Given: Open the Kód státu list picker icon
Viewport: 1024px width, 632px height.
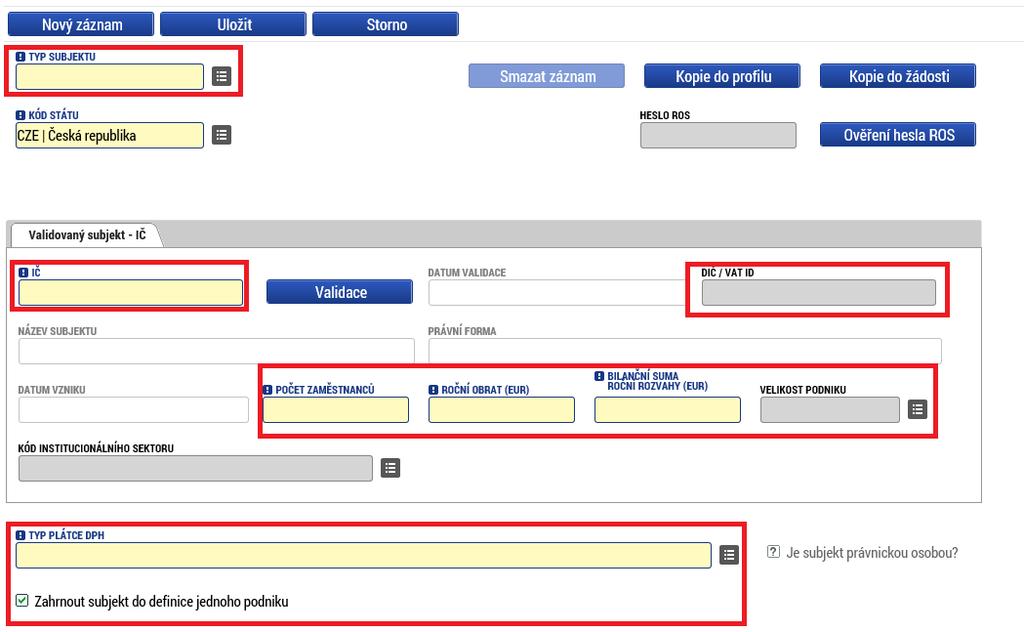Looking at the screenshot, I should coord(221,135).
